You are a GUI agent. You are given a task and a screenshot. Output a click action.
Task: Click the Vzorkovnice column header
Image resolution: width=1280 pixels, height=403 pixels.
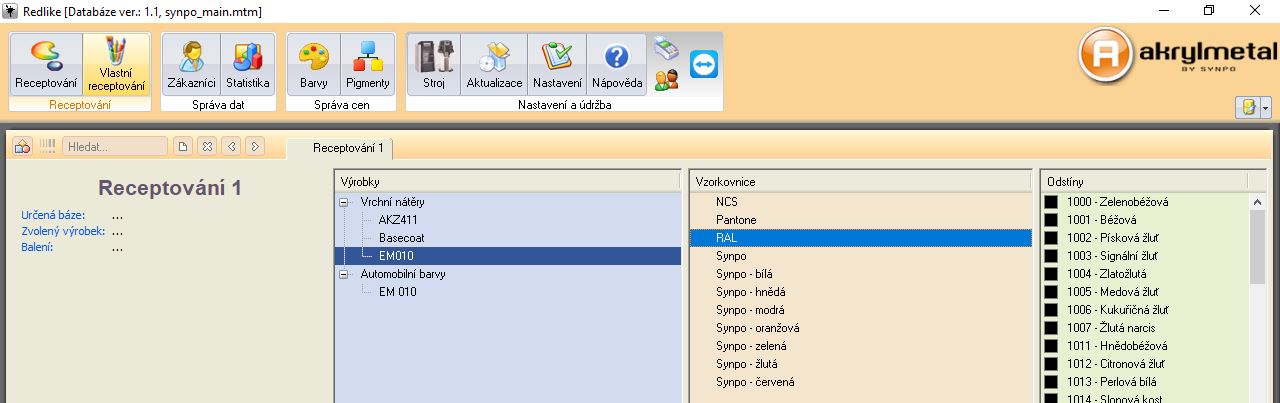point(860,182)
